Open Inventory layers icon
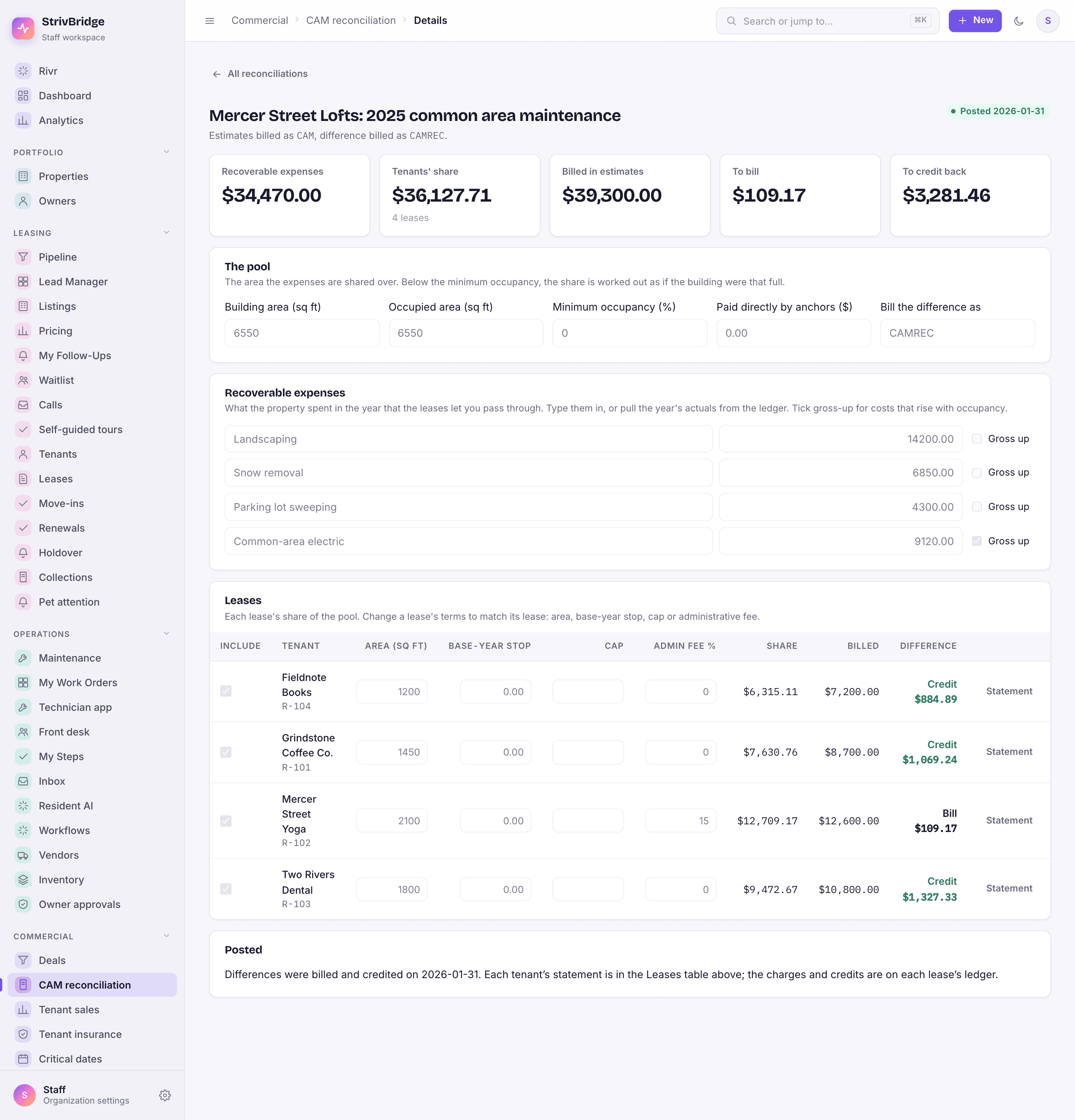Viewport: 1075px width, 1120px height. click(x=23, y=880)
